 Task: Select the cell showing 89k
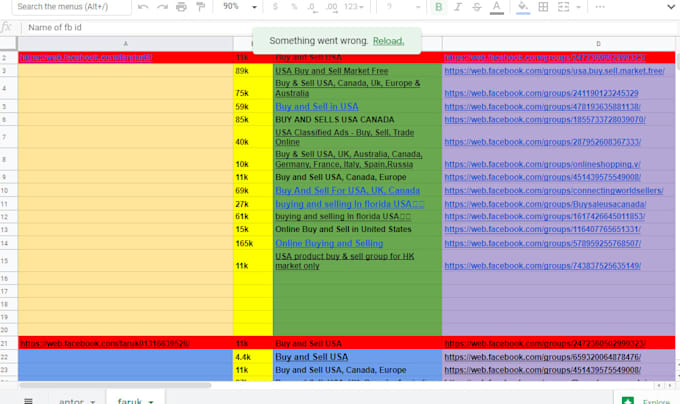point(253,71)
